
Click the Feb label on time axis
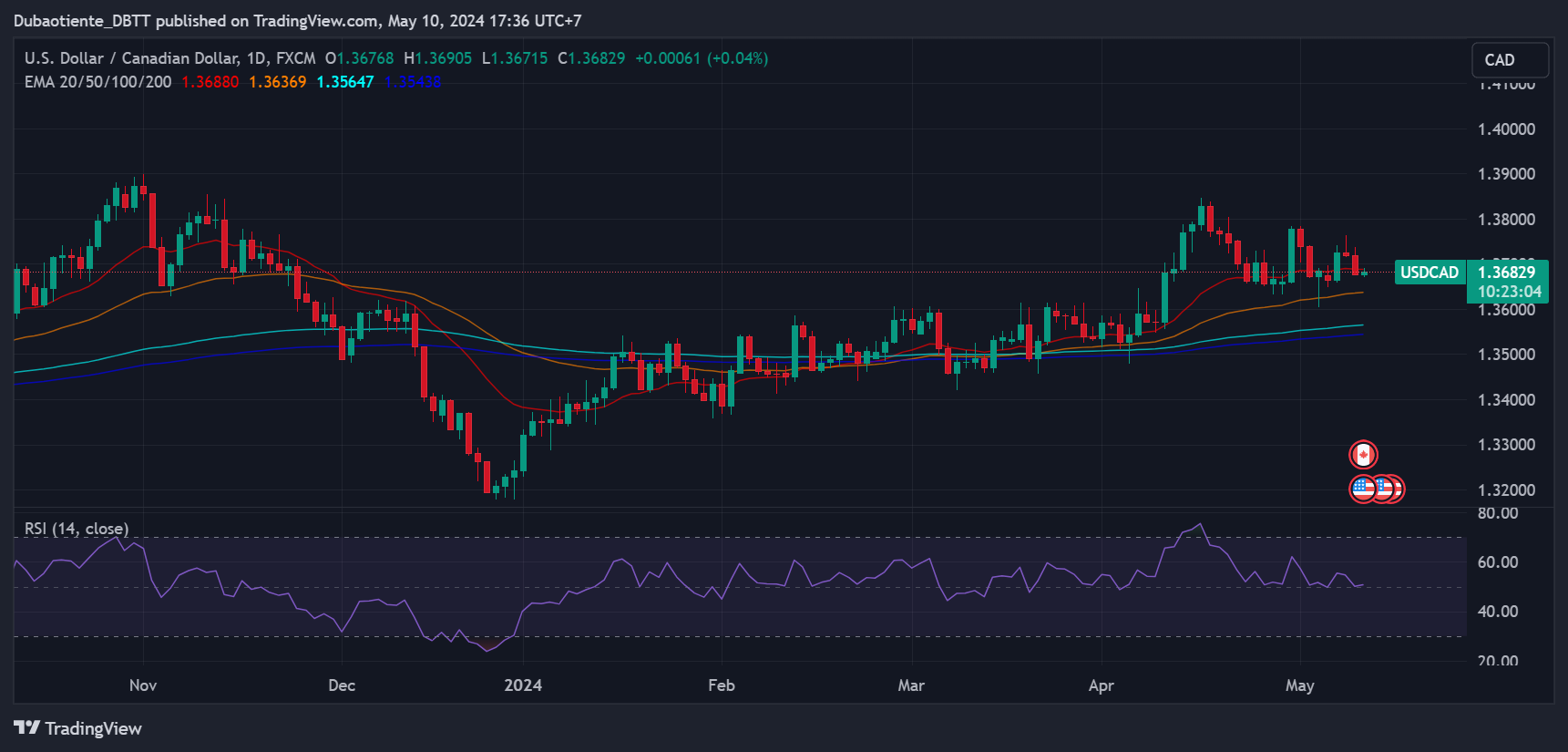coord(722,685)
